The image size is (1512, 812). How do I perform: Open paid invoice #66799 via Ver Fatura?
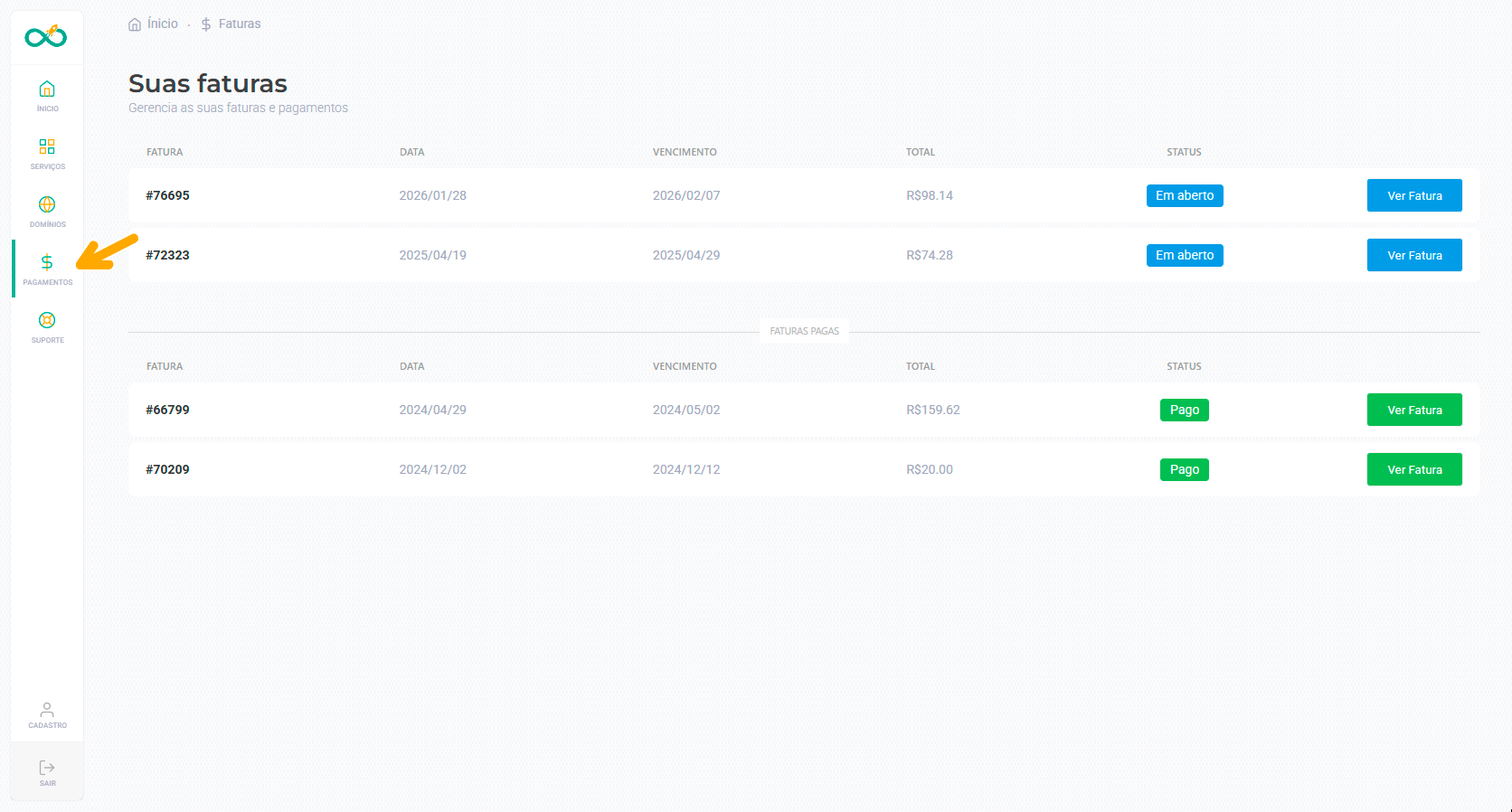(1413, 410)
